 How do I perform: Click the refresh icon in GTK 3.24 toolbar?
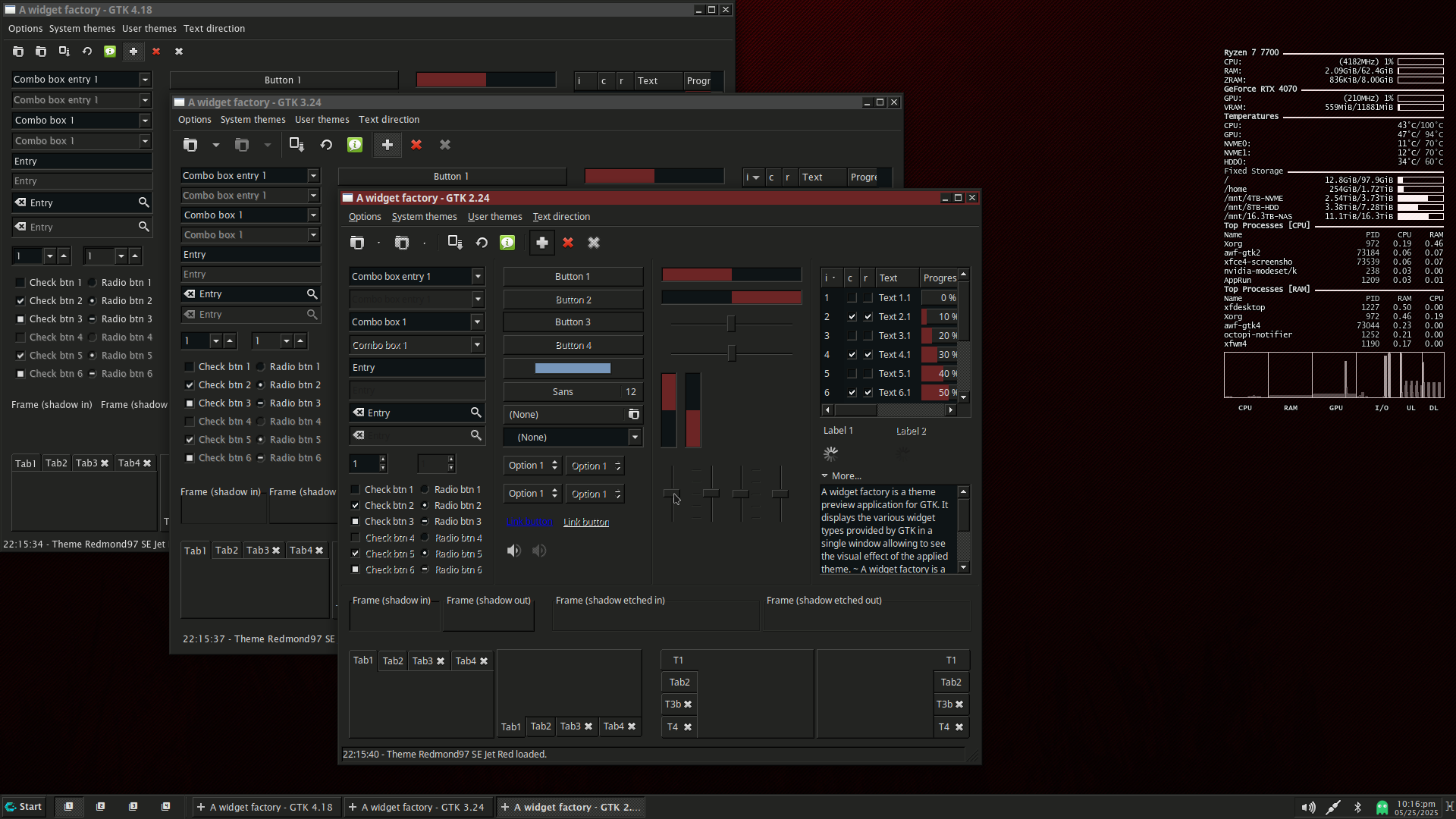coord(326,145)
